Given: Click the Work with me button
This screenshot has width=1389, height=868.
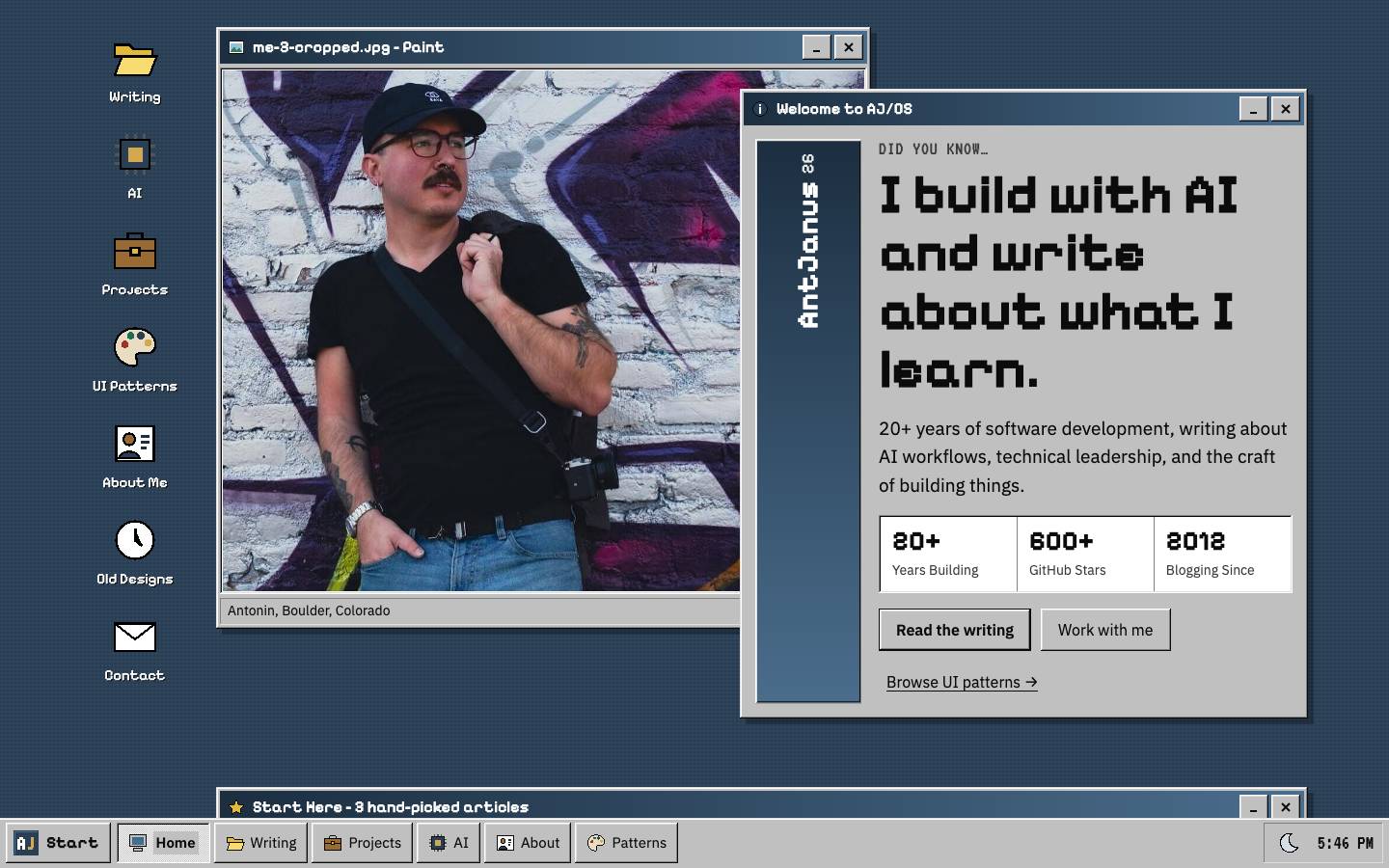Looking at the screenshot, I should [x=1105, y=630].
